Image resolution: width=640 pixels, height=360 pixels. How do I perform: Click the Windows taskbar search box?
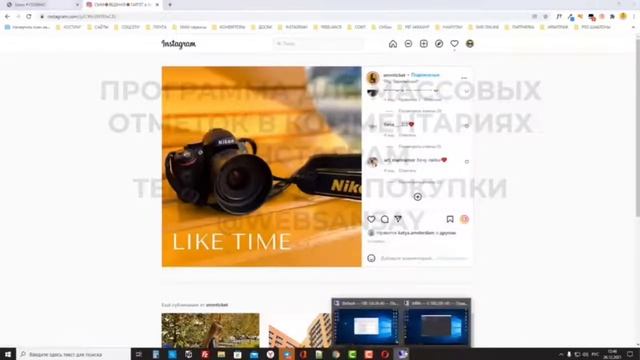click(73, 354)
